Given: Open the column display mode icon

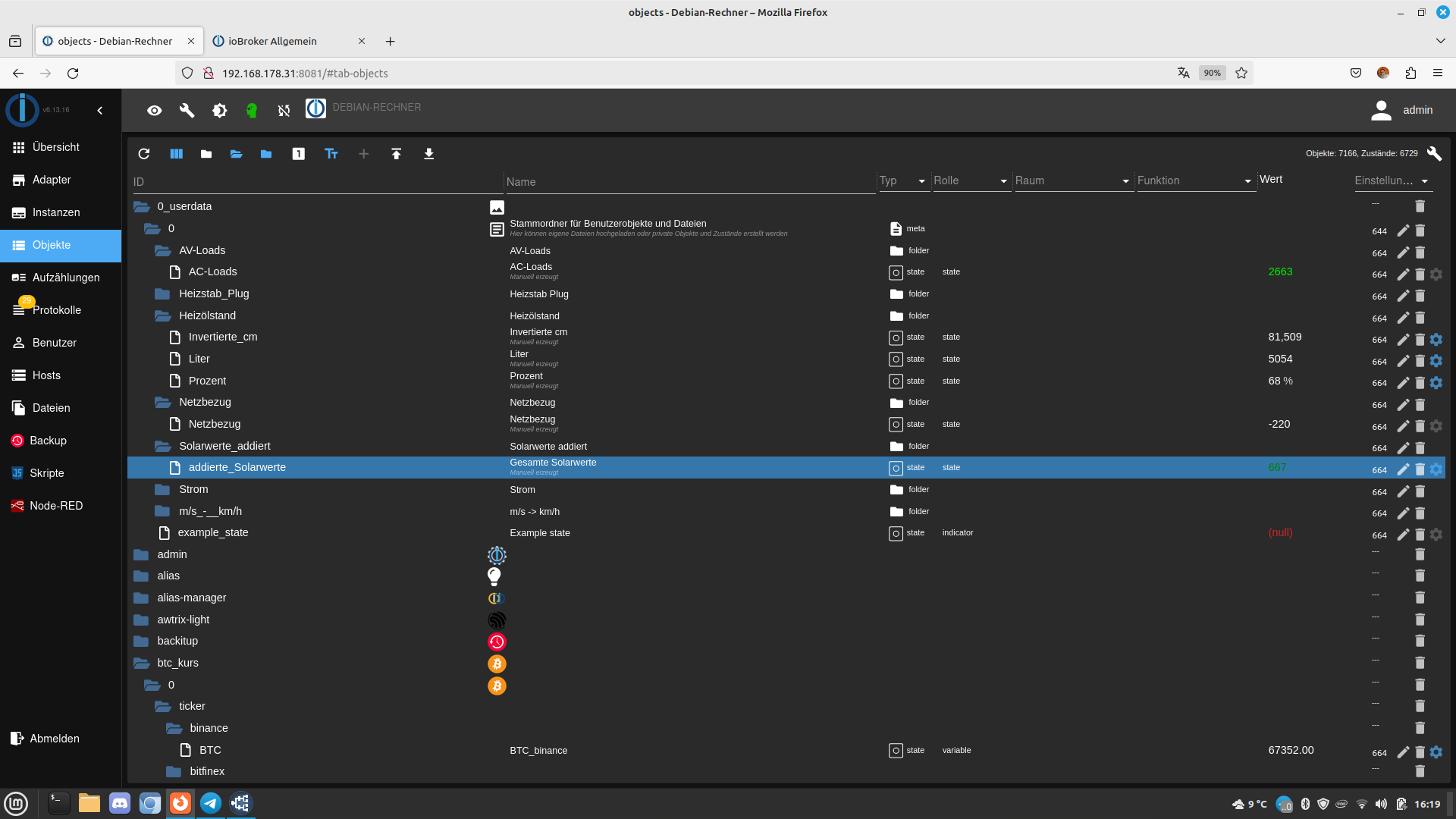Looking at the screenshot, I should [176, 154].
